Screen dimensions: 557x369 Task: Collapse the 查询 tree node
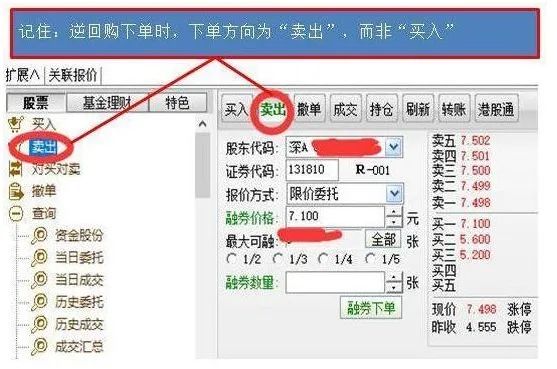point(16,213)
